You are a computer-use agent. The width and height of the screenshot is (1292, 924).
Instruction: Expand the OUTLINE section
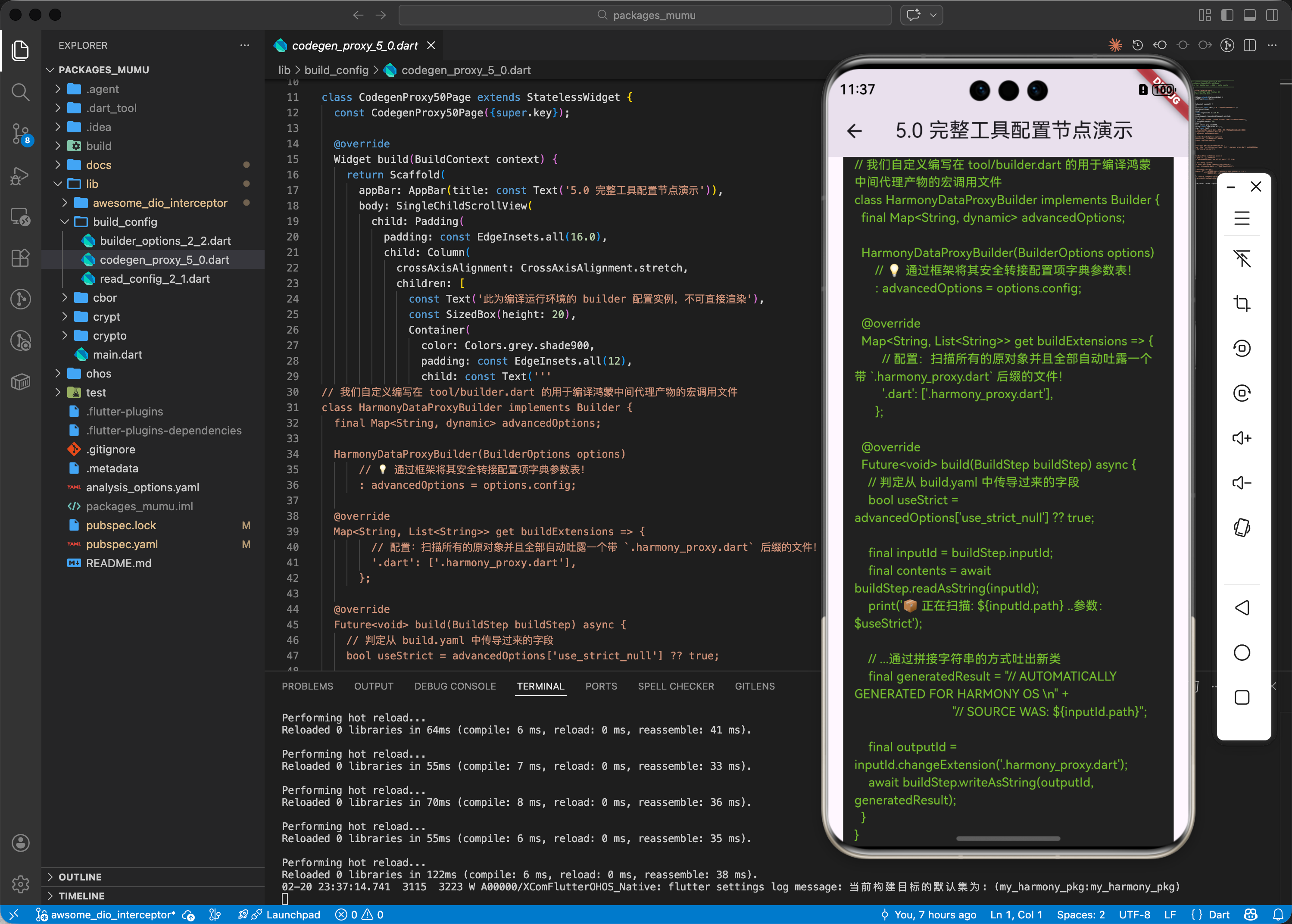(x=80, y=877)
